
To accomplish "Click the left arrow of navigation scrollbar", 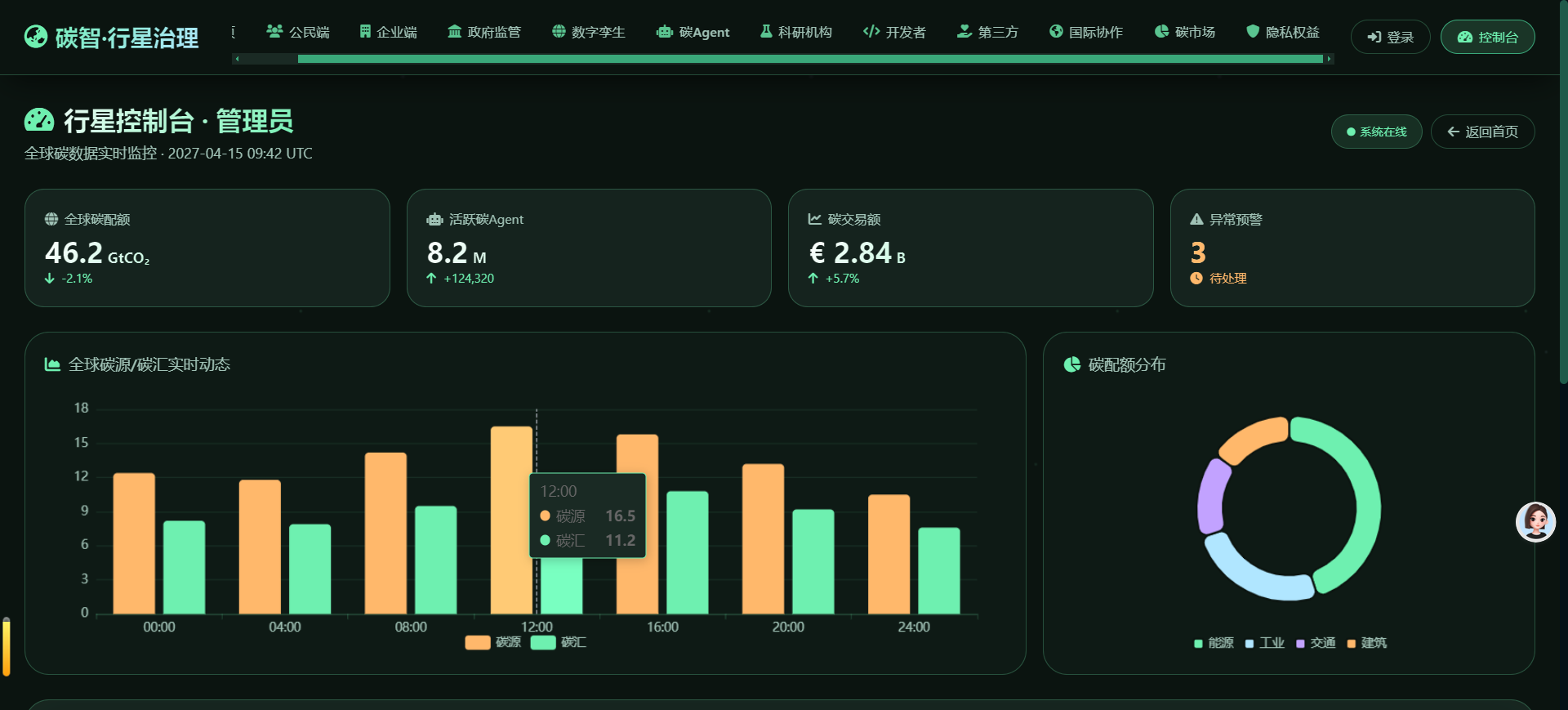I will [x=237, y=59].
